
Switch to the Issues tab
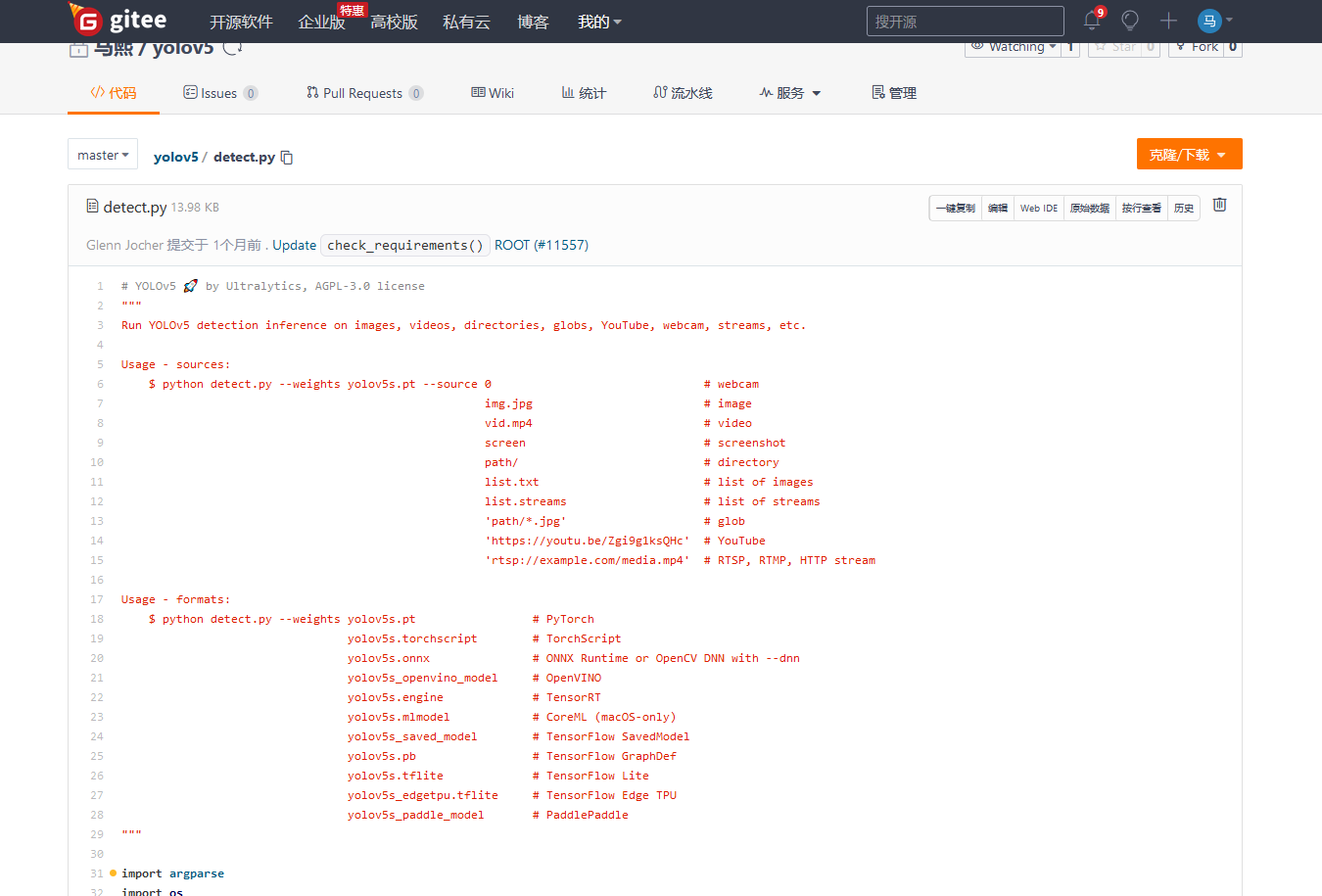(x=220, y=93)
